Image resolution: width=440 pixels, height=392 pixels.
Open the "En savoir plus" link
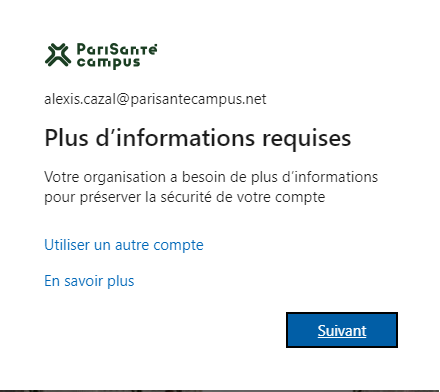click(89, 281)
